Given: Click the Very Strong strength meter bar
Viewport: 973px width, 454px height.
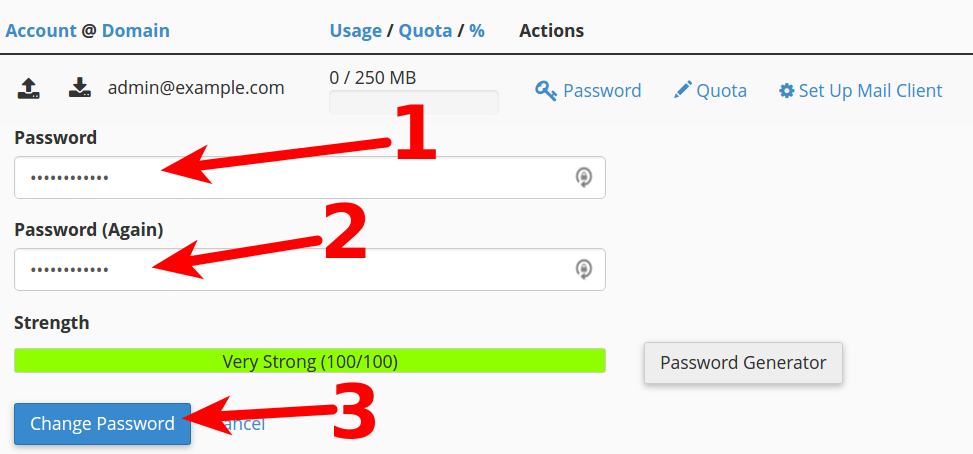Looking at the screenshot, I should pyautogui.click(x=309, y=361).
